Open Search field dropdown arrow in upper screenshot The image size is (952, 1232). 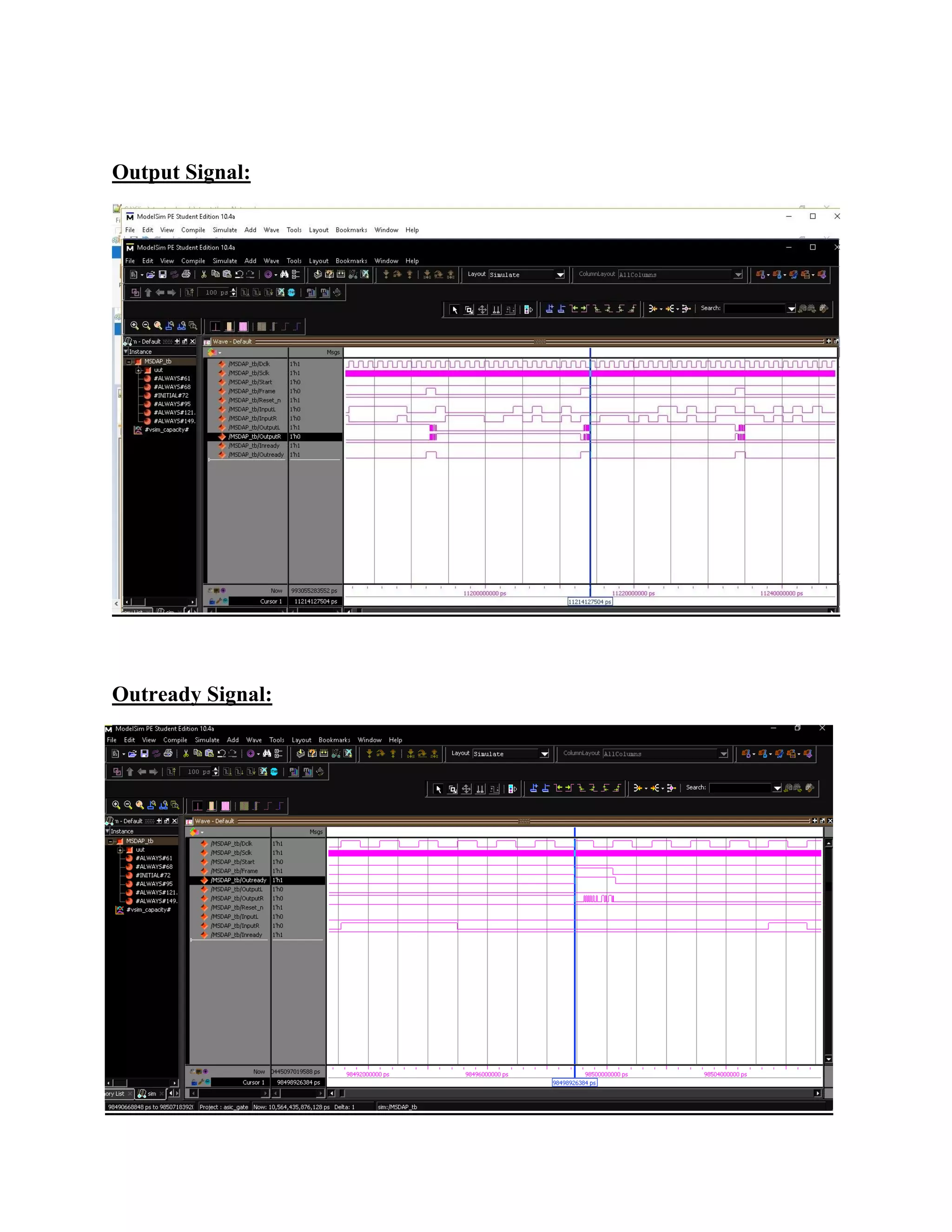[x=791, y=309]
